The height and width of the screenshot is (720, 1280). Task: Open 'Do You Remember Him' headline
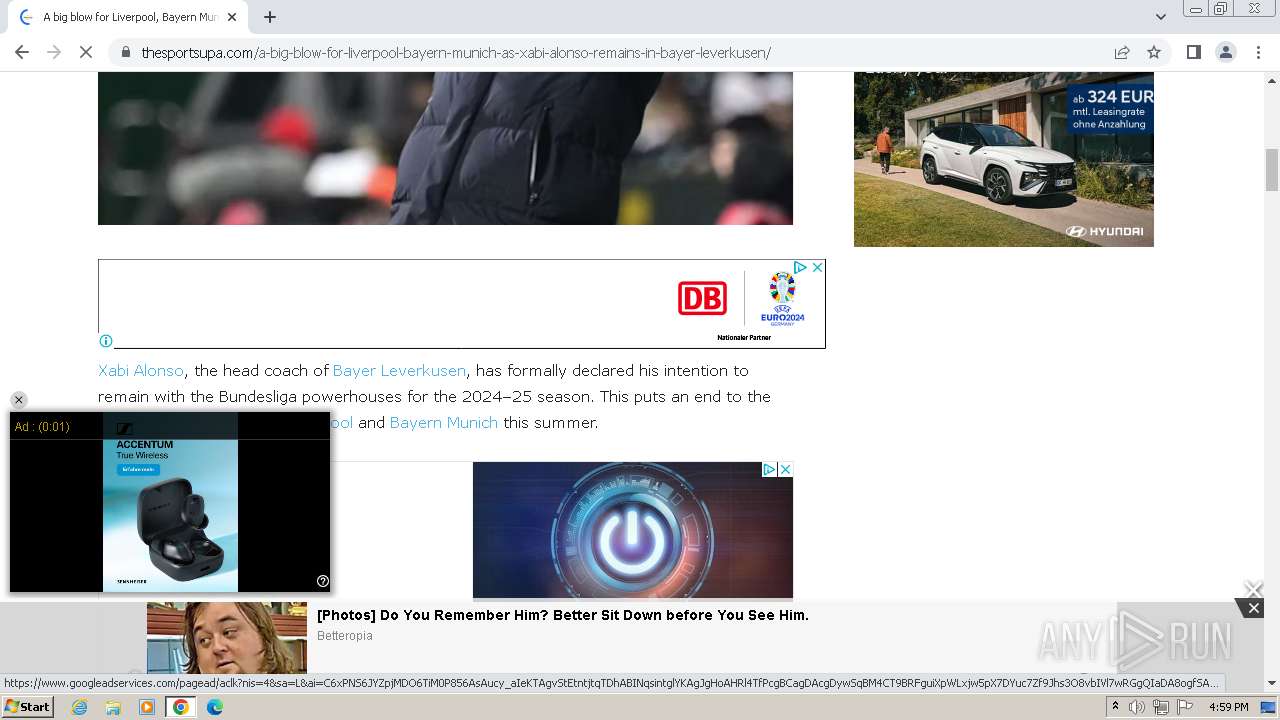(563, 615)
